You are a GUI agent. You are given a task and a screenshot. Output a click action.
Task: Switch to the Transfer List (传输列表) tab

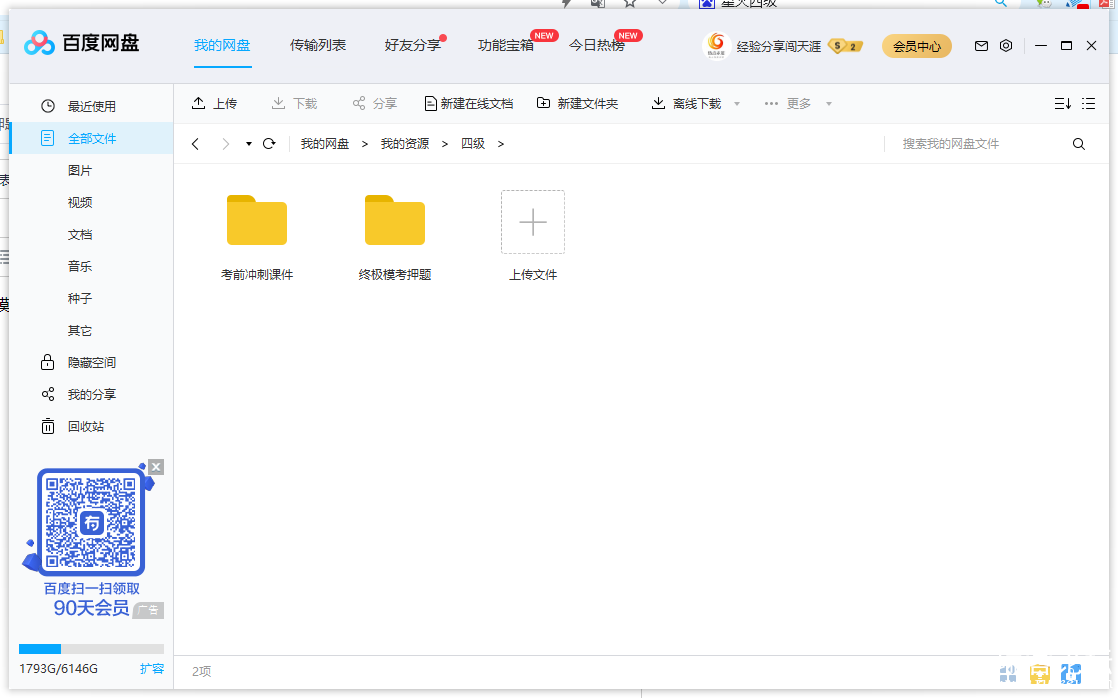coord(318,45)
